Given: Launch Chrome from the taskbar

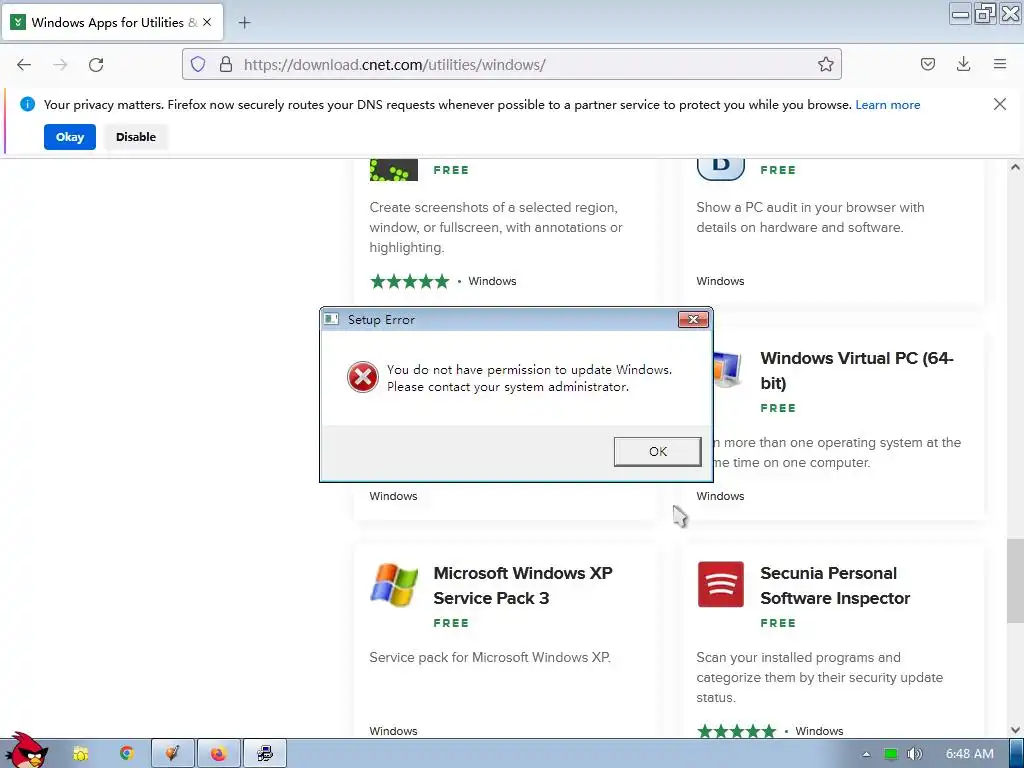Looking at the screenshot, I should coord(127,754).
